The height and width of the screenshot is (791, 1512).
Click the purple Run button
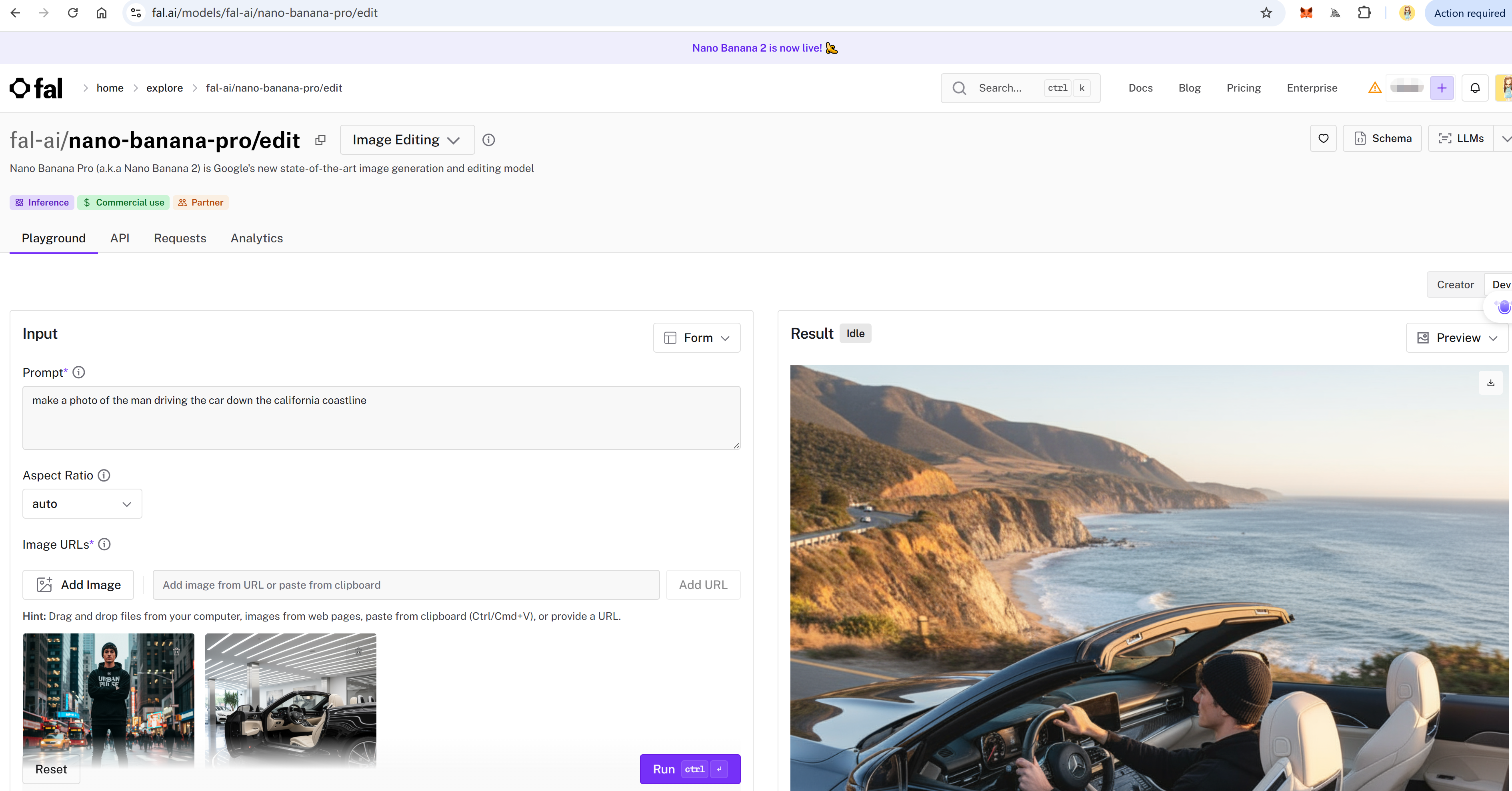point(690,769)
